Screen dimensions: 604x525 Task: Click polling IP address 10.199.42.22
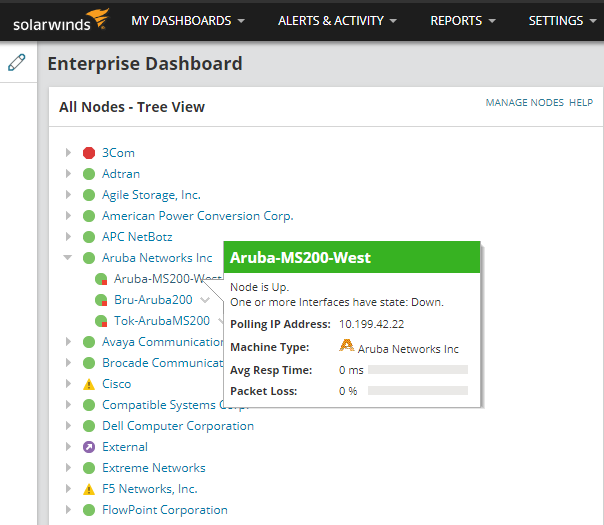[x=371, y=324]
